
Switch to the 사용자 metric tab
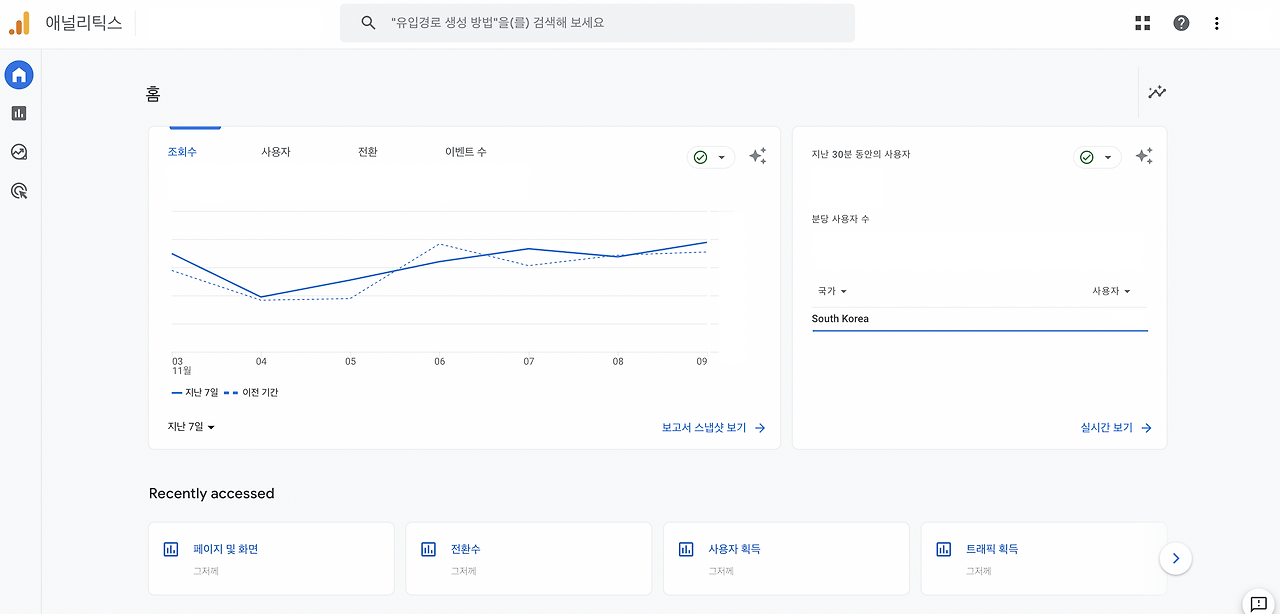[275, 152]
